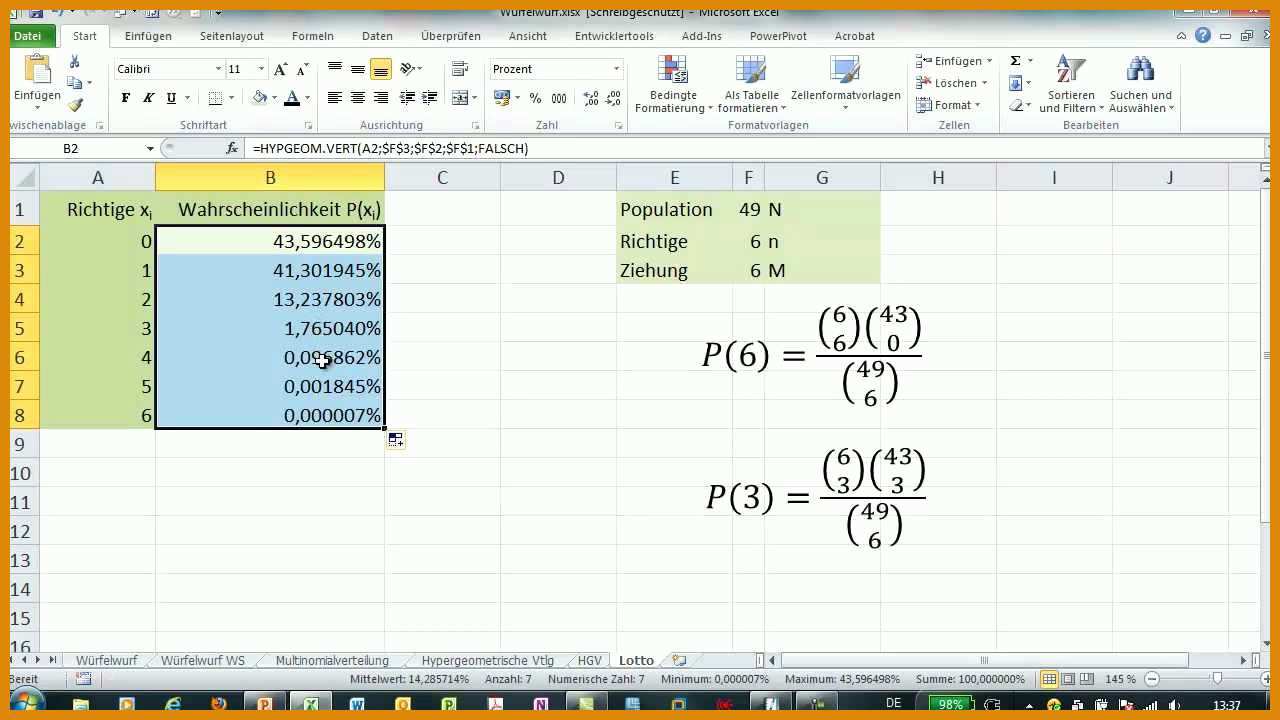Open the font size 11 dropdown

point(261,69)
